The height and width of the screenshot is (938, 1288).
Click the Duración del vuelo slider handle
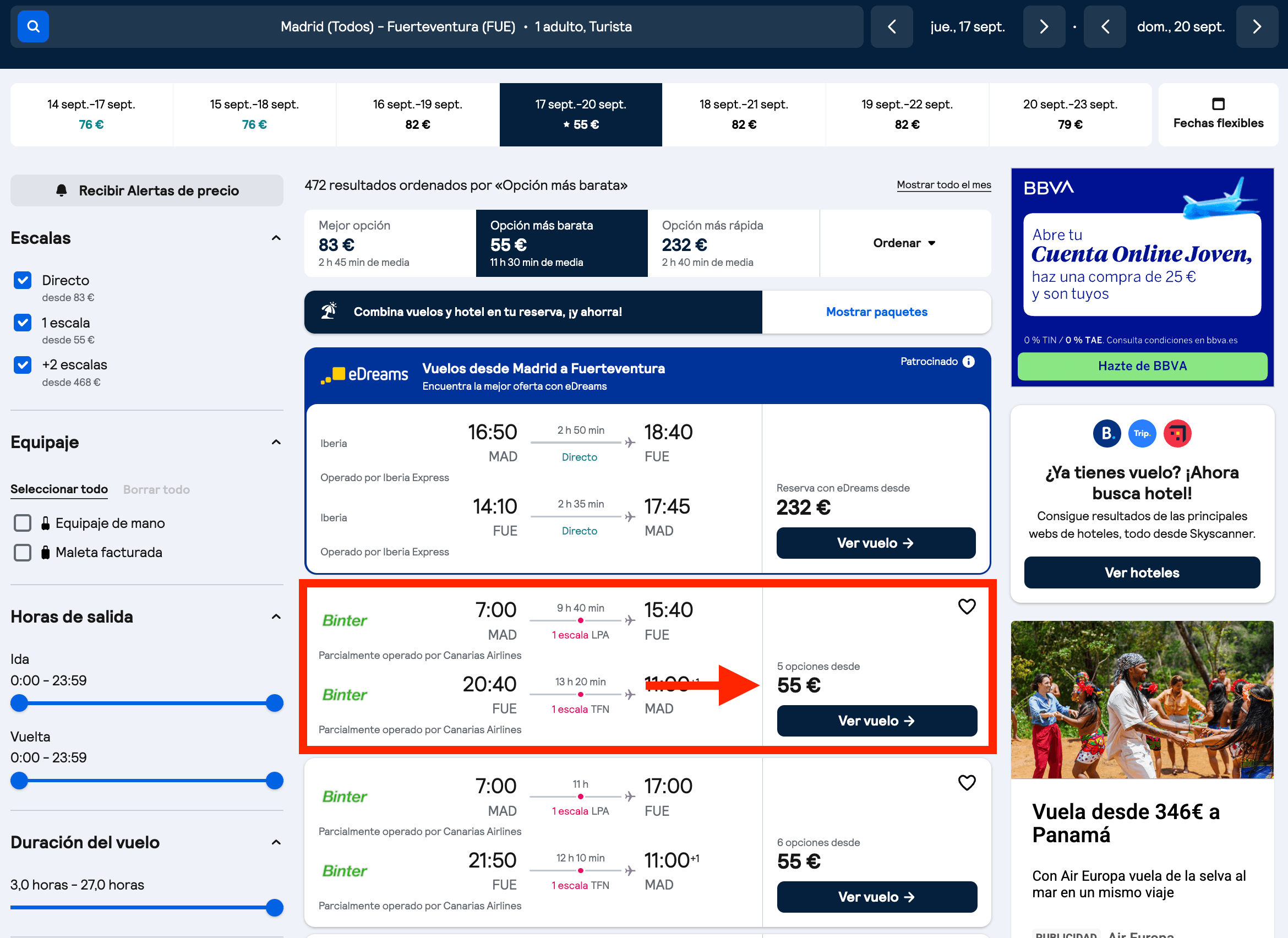(275, 907)
